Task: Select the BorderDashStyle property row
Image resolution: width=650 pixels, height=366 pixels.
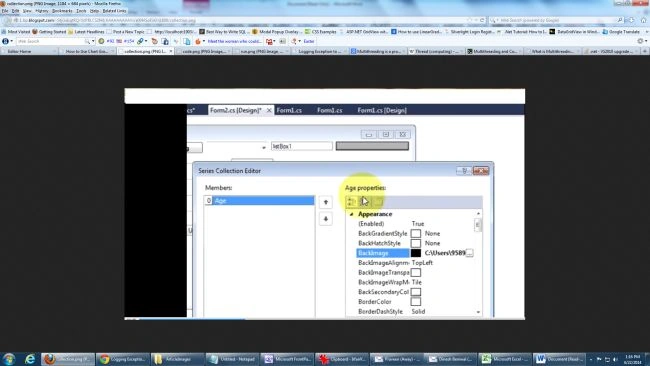Action: tap(415, 312)
